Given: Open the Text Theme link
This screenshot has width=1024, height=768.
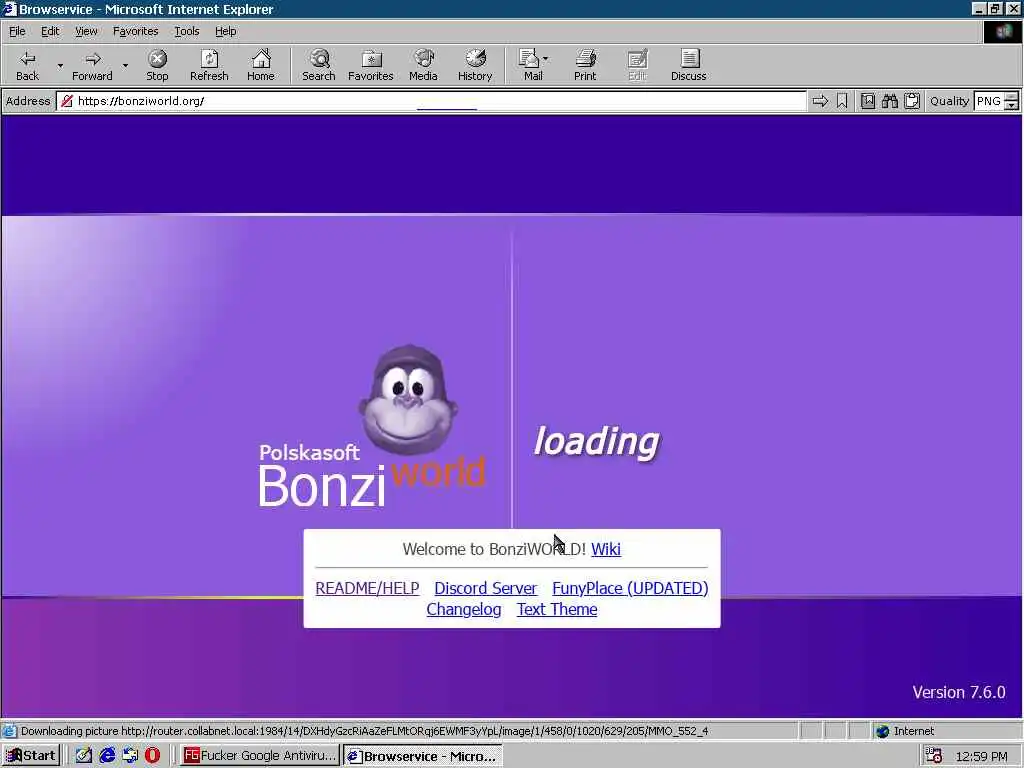Looking at the screenshot, I should coord(557,609).
